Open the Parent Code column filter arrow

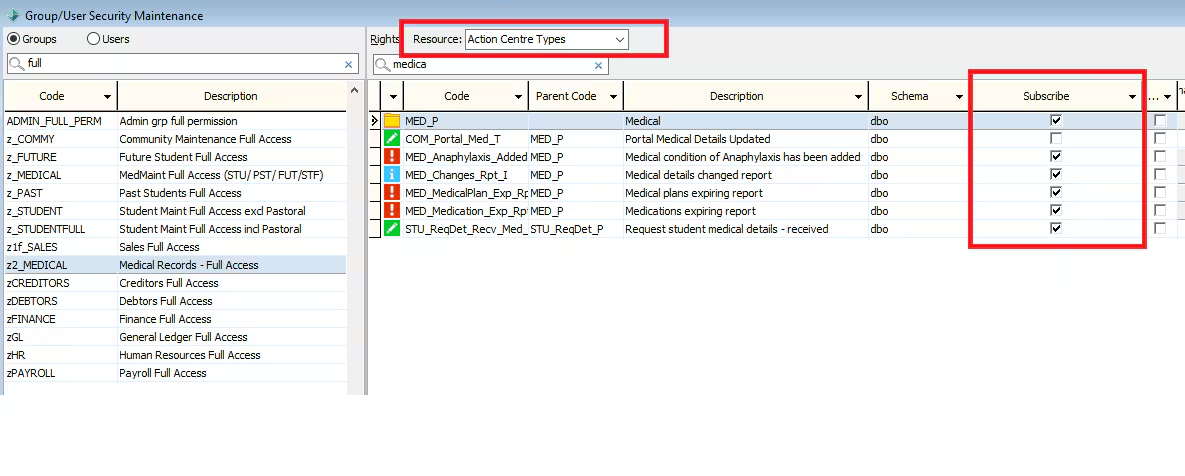(614, 97)
